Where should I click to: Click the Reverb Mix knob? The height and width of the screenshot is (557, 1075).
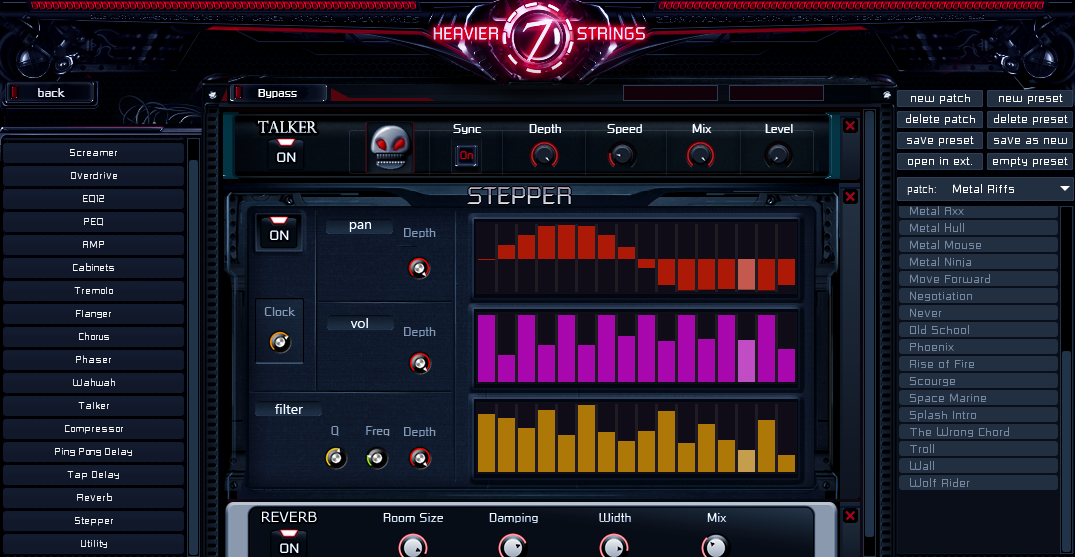[716, 546]
